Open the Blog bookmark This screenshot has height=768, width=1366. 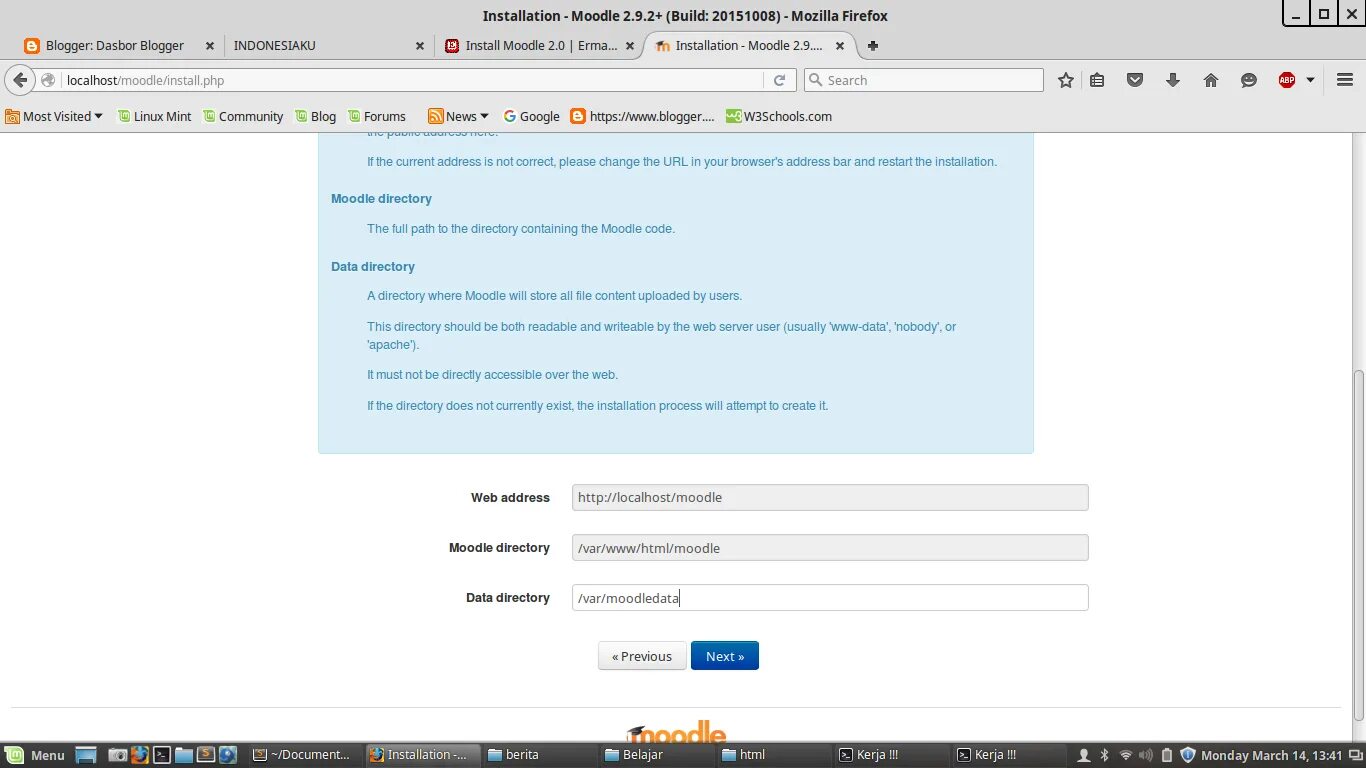coord(315,116)
